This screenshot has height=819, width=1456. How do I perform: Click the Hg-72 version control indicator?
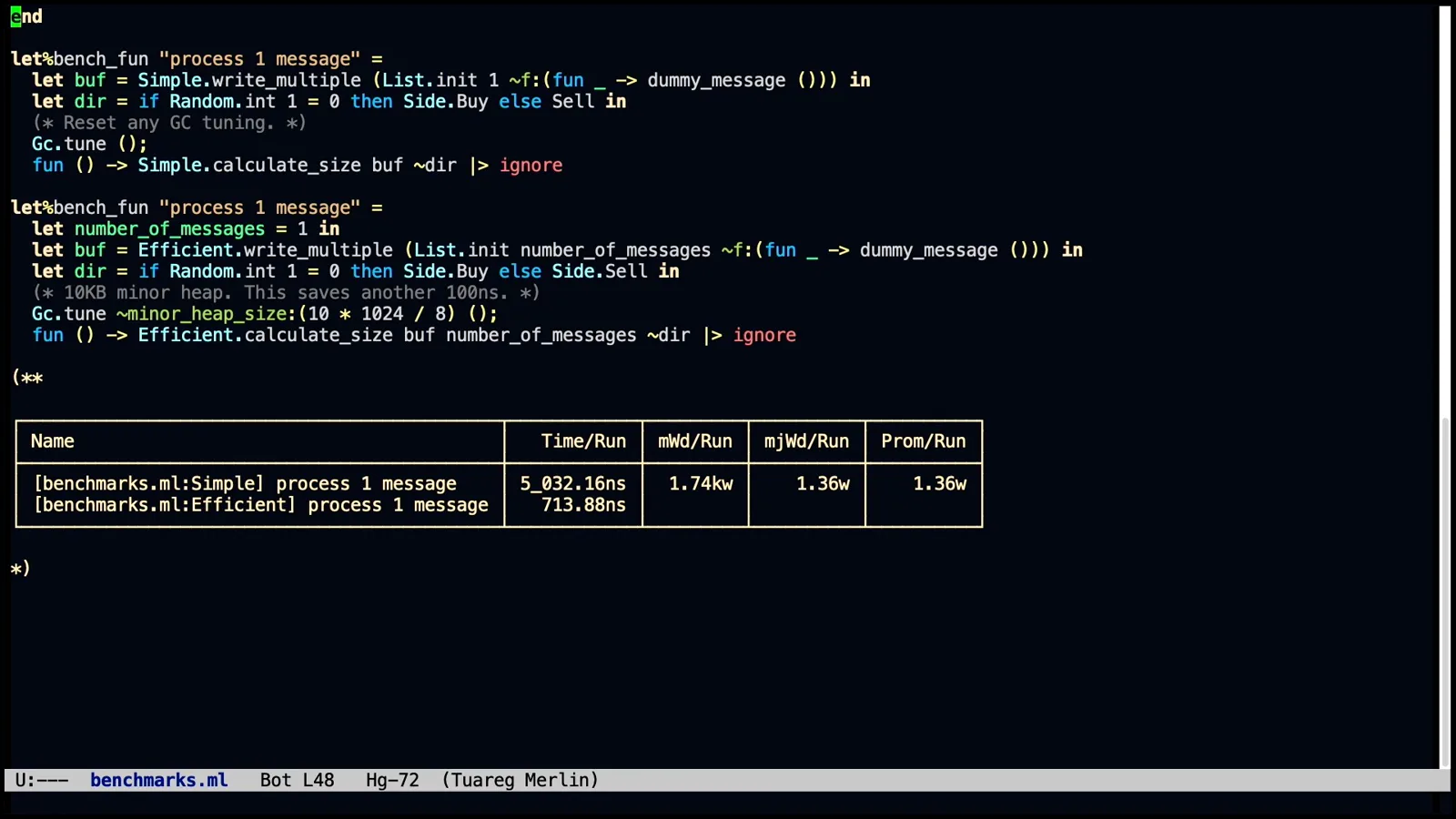coord(392,780)
